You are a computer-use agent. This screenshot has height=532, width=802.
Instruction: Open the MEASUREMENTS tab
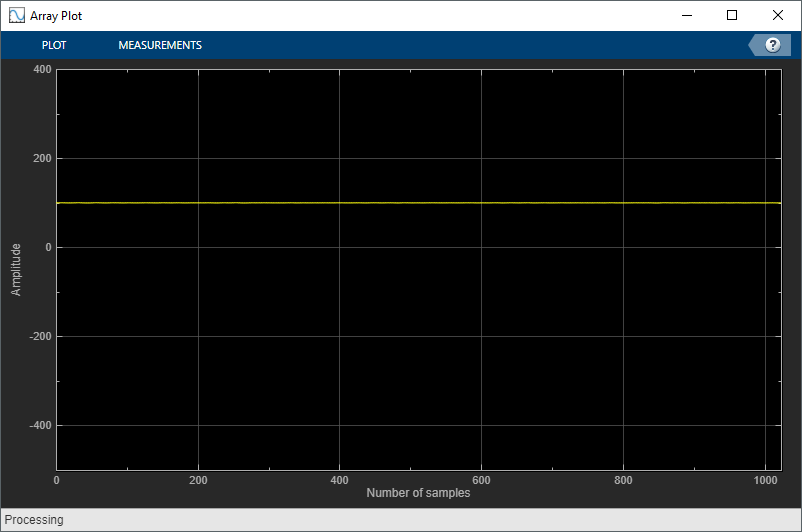coord(160,45)
